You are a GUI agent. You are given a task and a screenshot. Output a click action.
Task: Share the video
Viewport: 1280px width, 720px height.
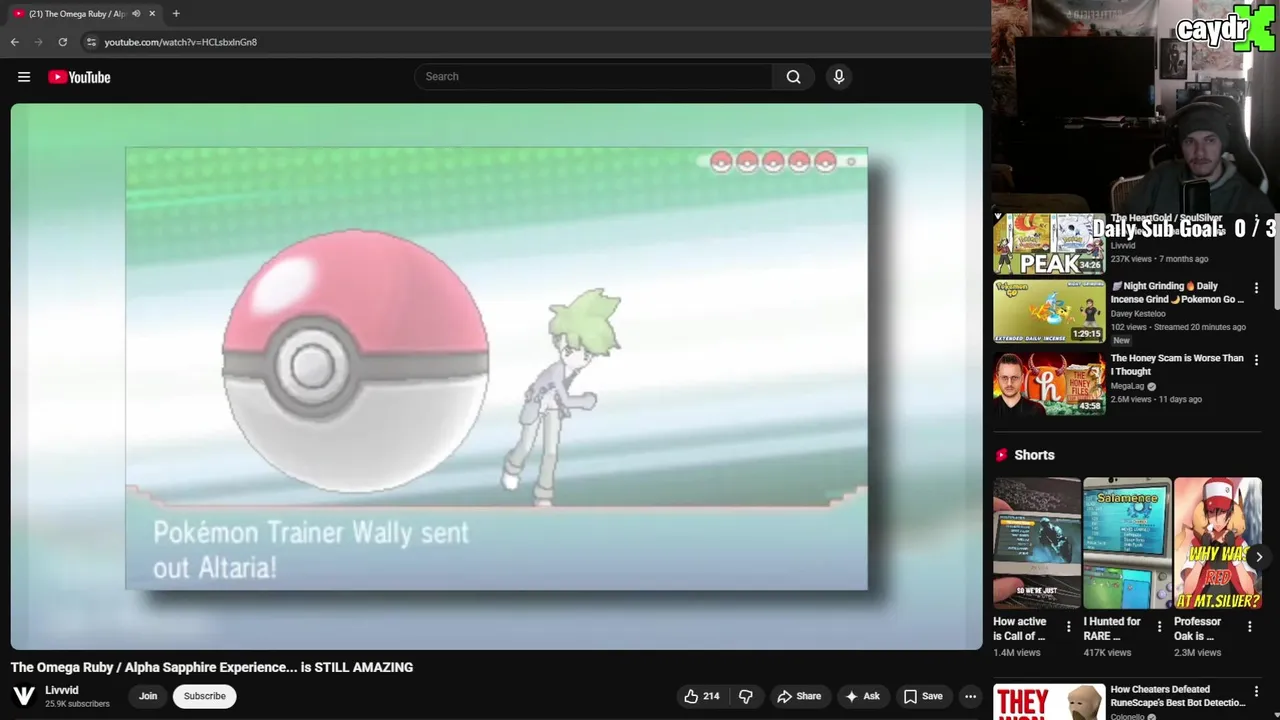(x=799, y=696)
